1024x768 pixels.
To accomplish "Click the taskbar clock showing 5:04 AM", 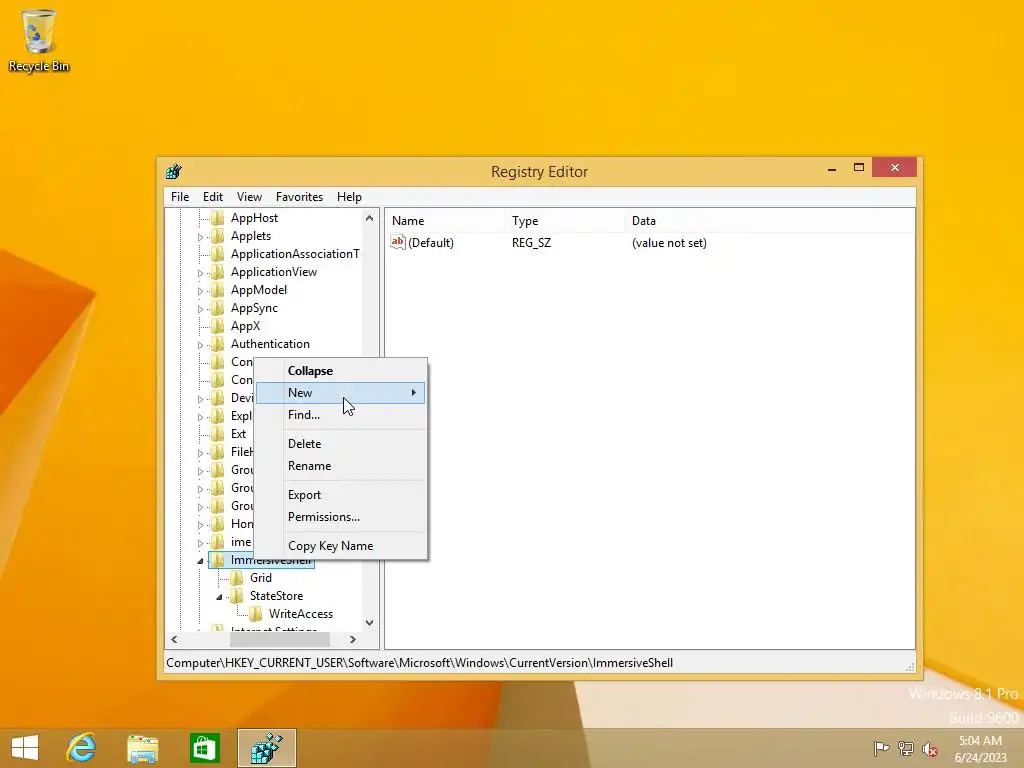I will tap(980, 748).
